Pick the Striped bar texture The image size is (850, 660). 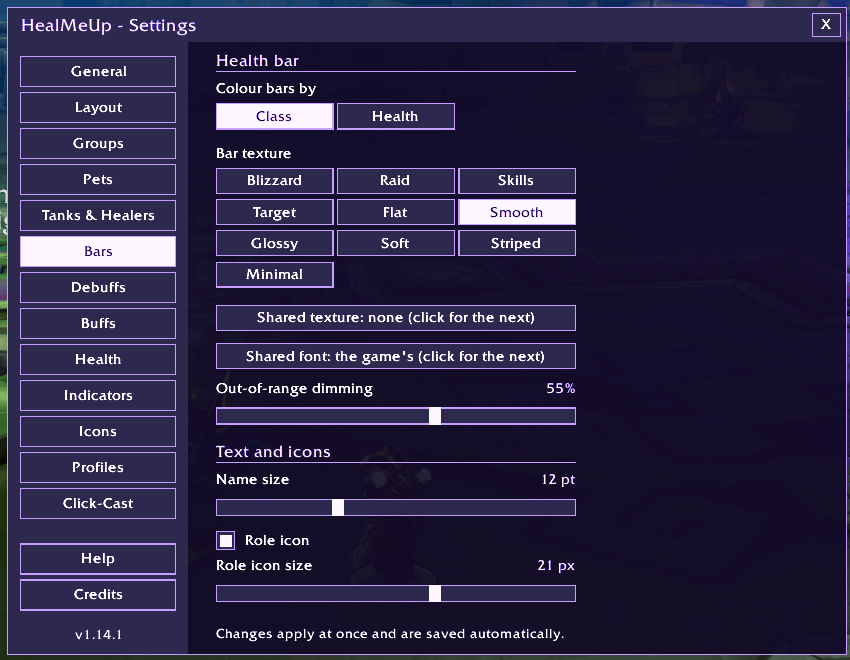click(x=517, y=243)
